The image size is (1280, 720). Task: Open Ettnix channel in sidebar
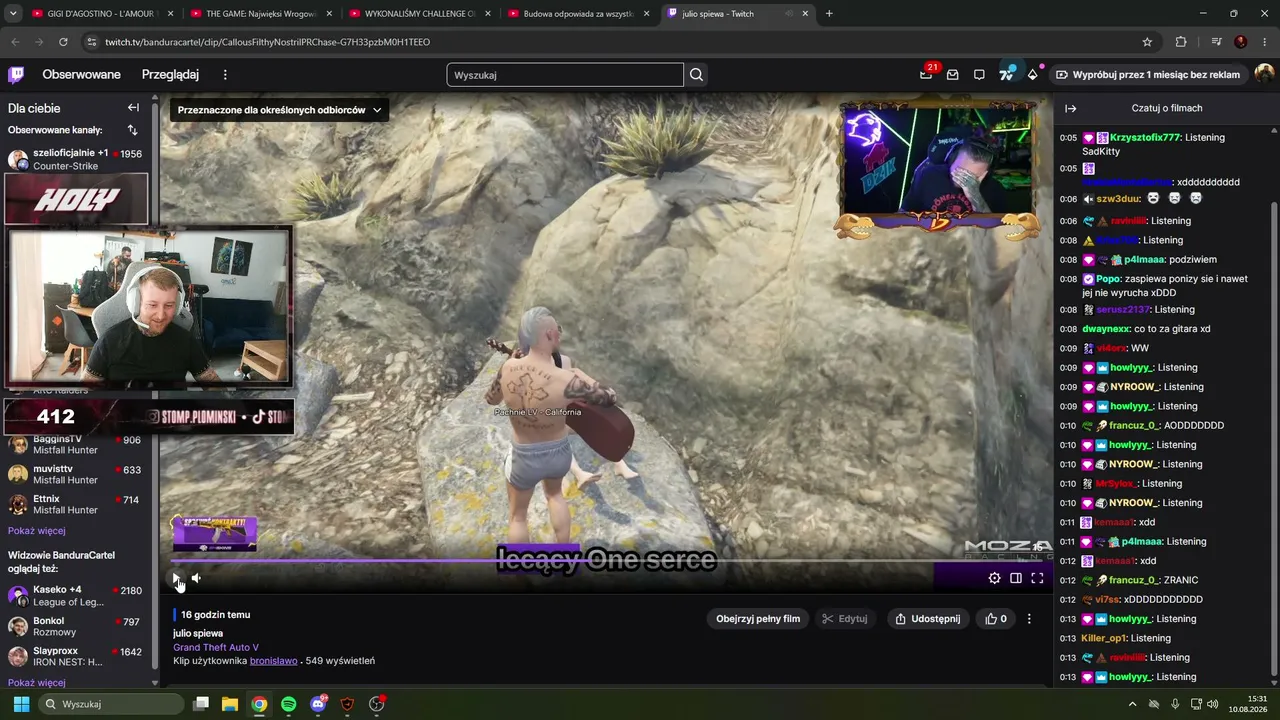coord(75,504)
